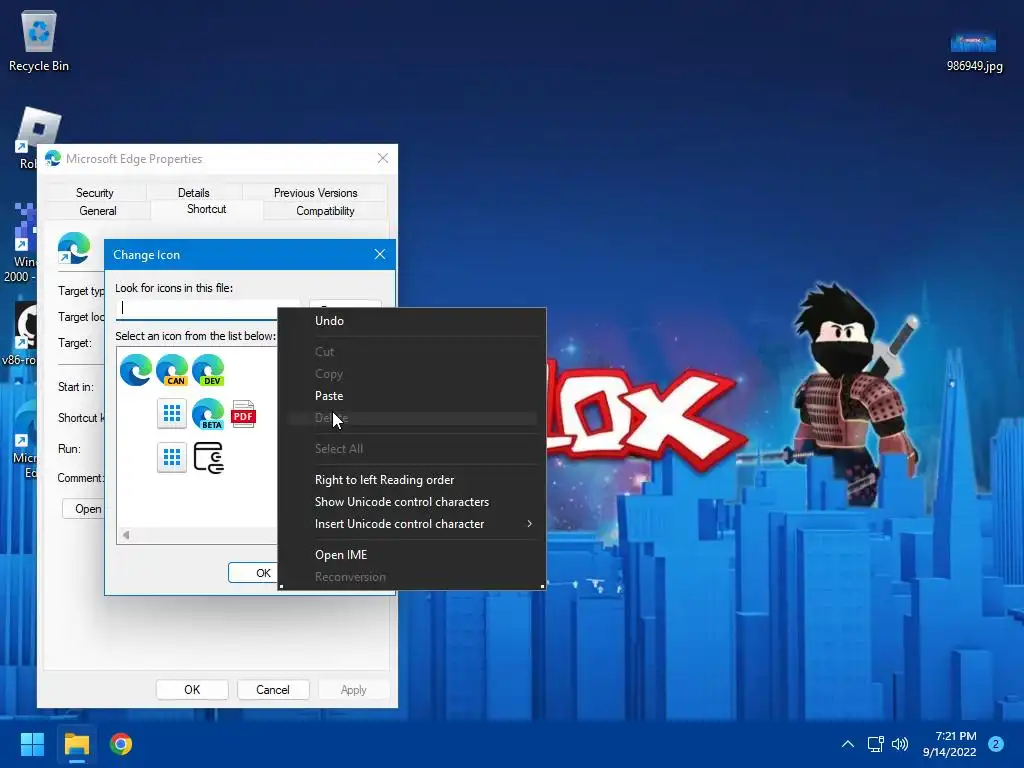This screenshot has height=768, width=1024.
Task: Click the icon list left scroll arrow
Action: (126, 535)
